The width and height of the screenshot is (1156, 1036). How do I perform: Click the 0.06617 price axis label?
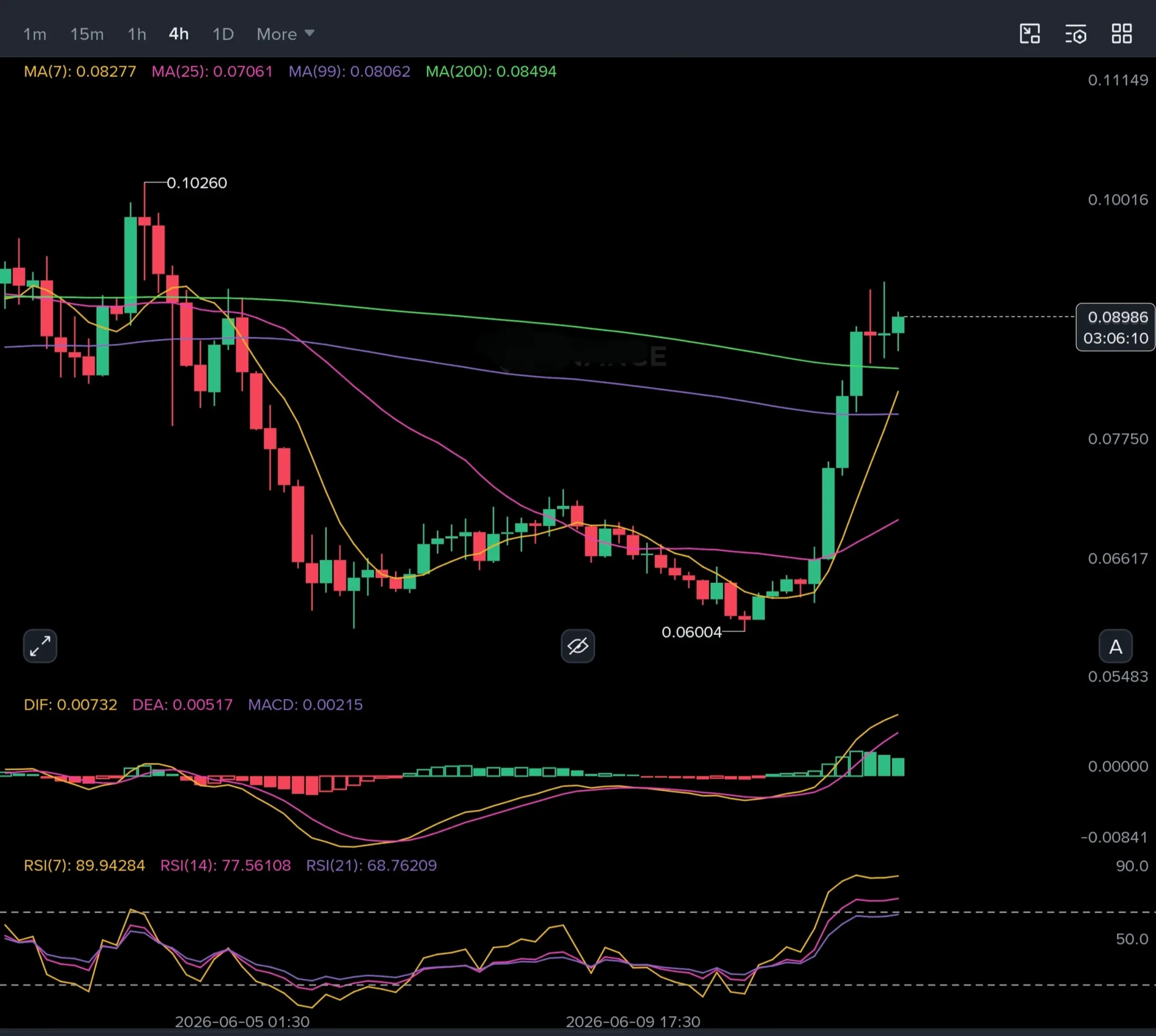[x=1118, y=558]
